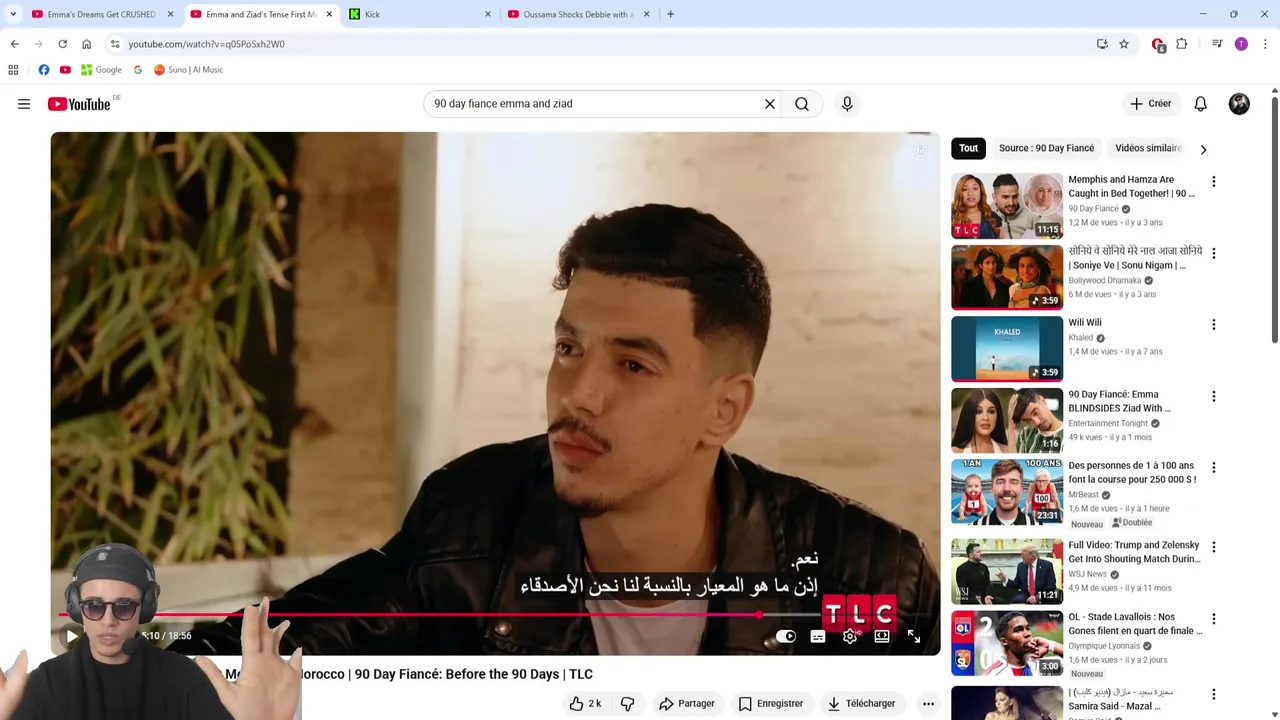This screenshot has height=720, width=1280.
Task: Open Chrome three-dot menu
Action: click(1265, 44)
